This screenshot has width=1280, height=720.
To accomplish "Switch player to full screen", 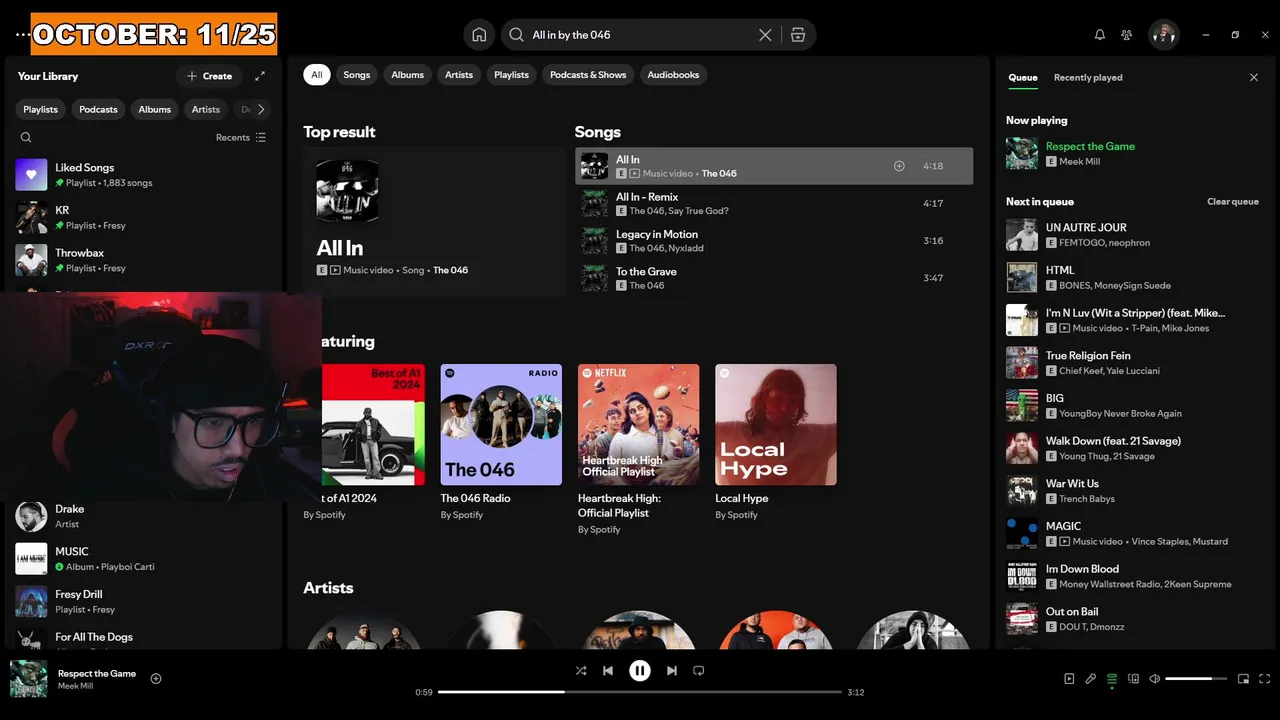I will point(1264,679).
